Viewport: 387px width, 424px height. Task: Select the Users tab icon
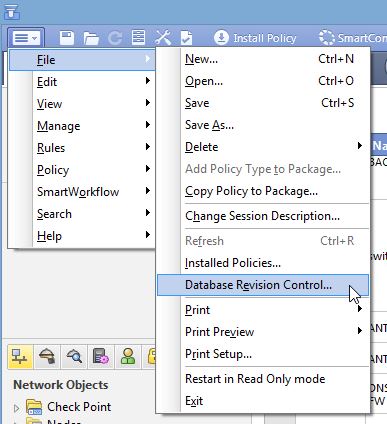coord(128,357)
